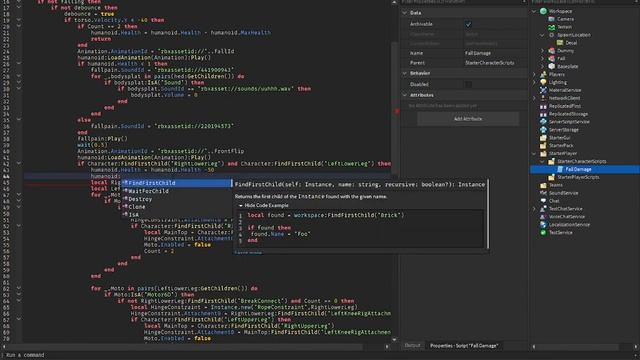The width and height of the screenshot is (640, 360).
Task: Click the ServerScriptService icon
Action: (x=543, y=122)
